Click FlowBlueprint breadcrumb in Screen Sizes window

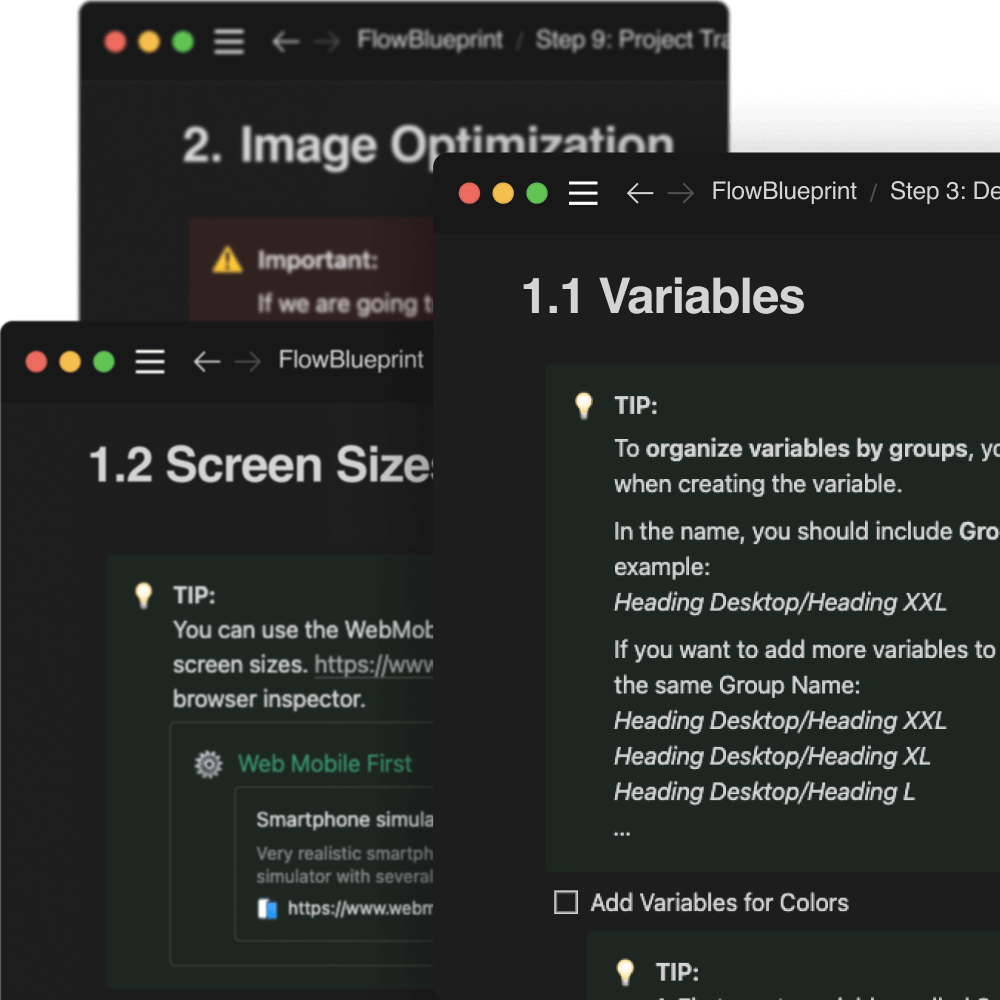(351, 360)
